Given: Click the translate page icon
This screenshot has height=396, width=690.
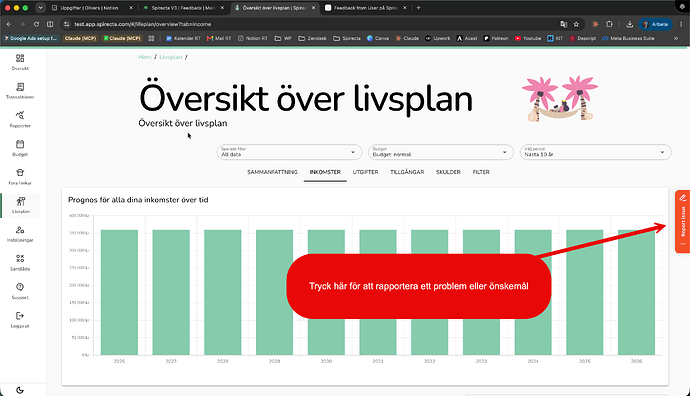Looking at the screenshot, I should (563, 24).
